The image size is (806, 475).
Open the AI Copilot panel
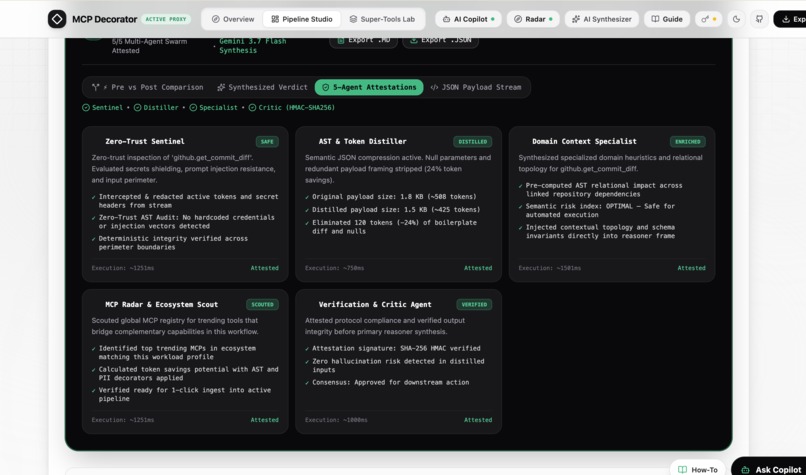[469, 19]
